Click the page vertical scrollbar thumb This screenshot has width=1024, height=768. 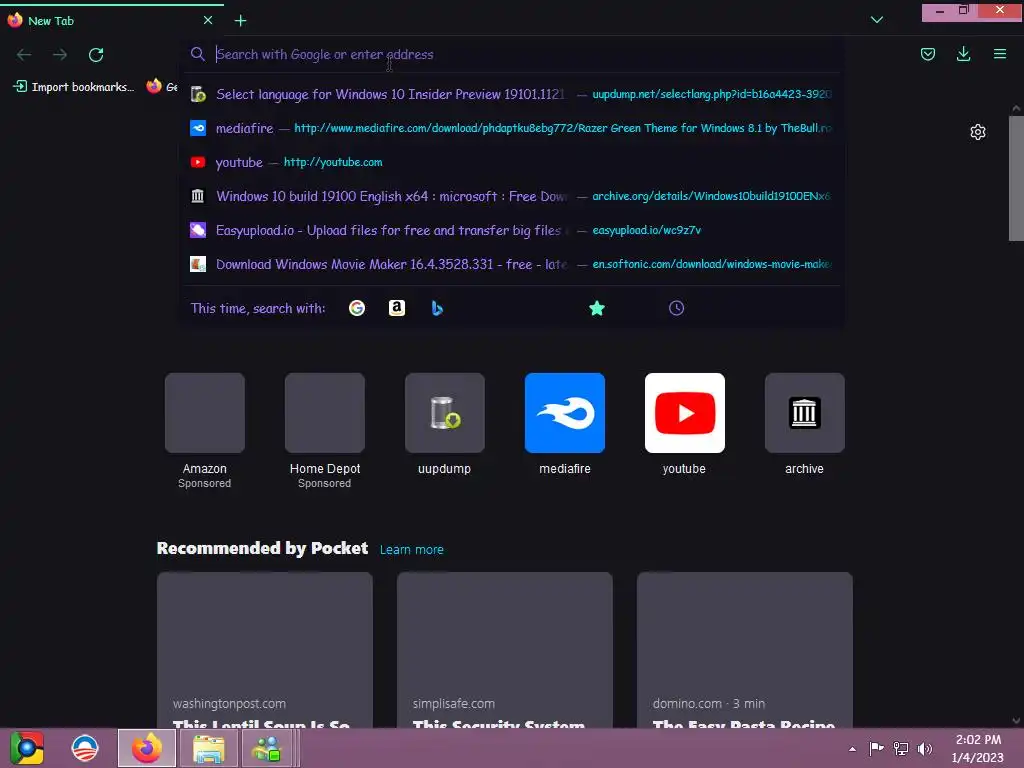coord(1016,178)
